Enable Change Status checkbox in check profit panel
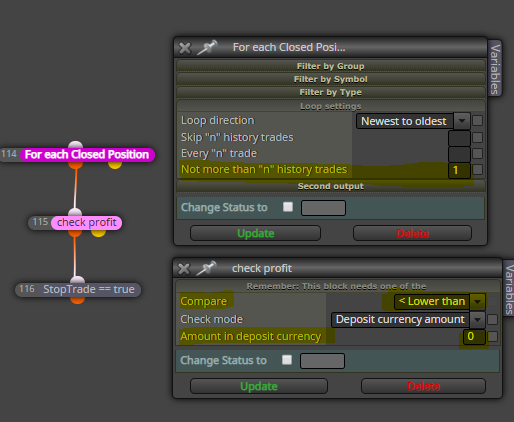Viewport: 514px width, 422px height. [287, 360]
